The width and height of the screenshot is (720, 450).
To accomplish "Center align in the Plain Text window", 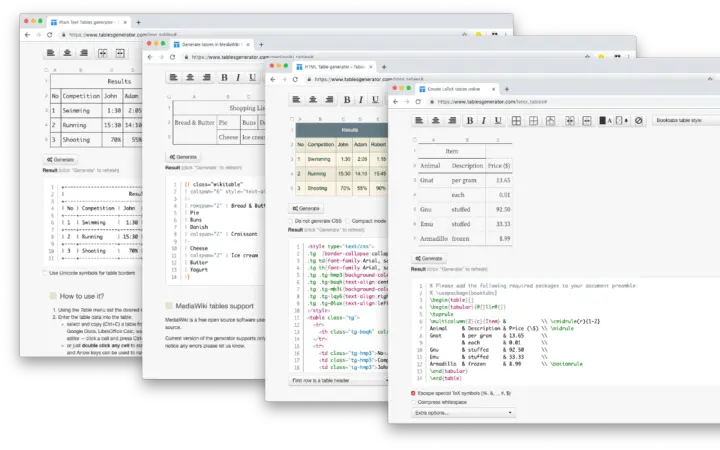I will 67,53.
